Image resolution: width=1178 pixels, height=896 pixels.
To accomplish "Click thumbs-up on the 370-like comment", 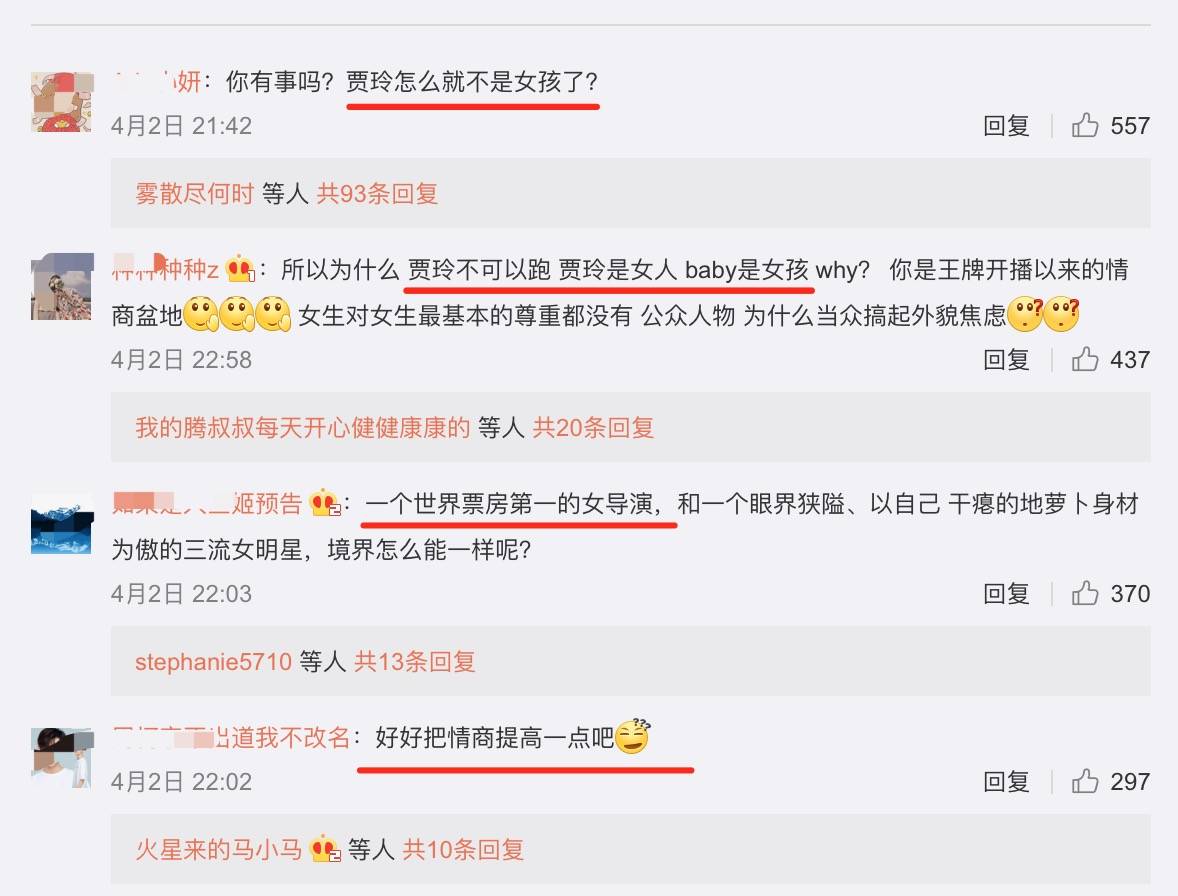I will tap(1085, 593).
